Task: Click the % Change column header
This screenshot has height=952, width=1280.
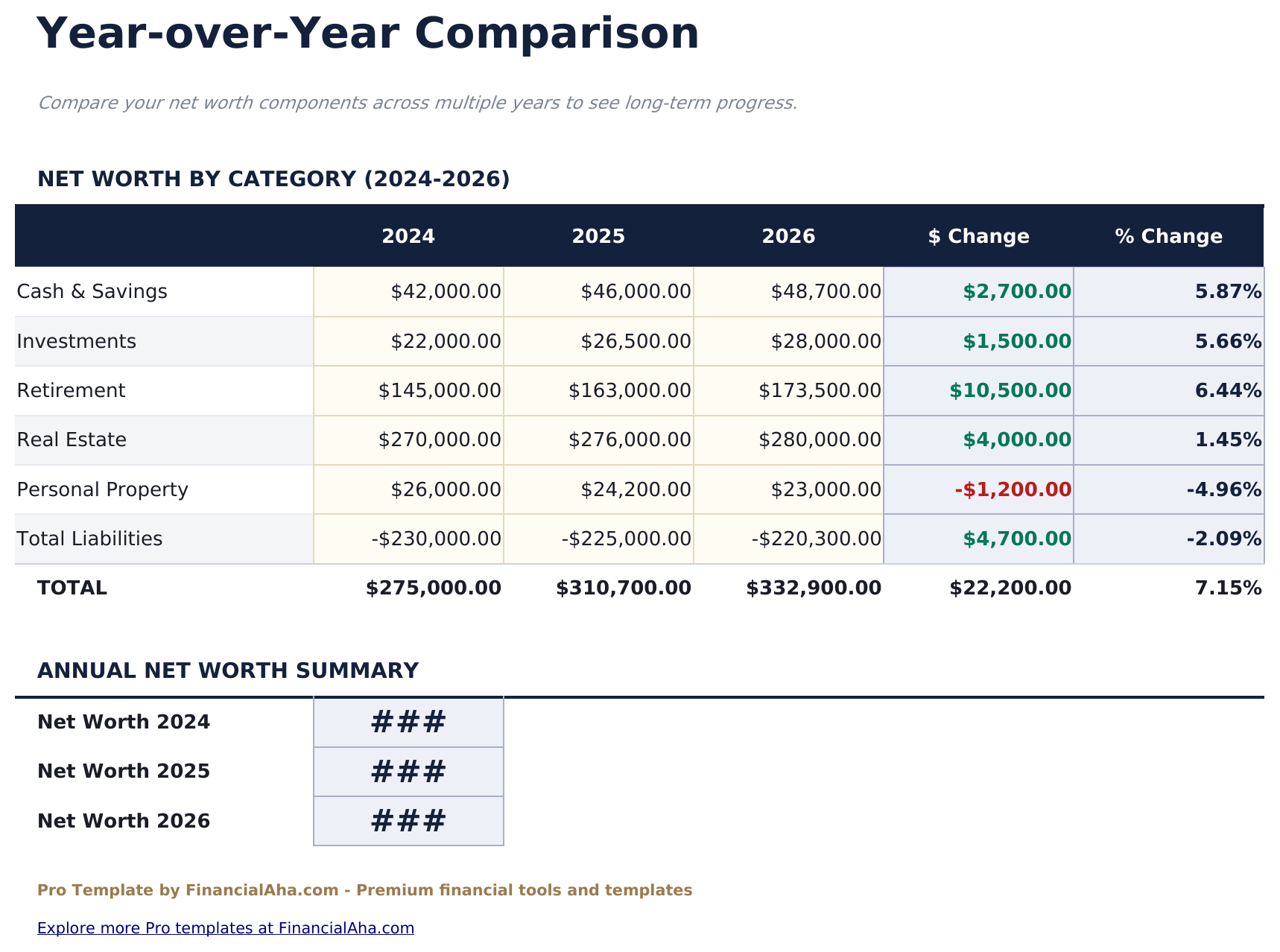Action: point(1168,236)
